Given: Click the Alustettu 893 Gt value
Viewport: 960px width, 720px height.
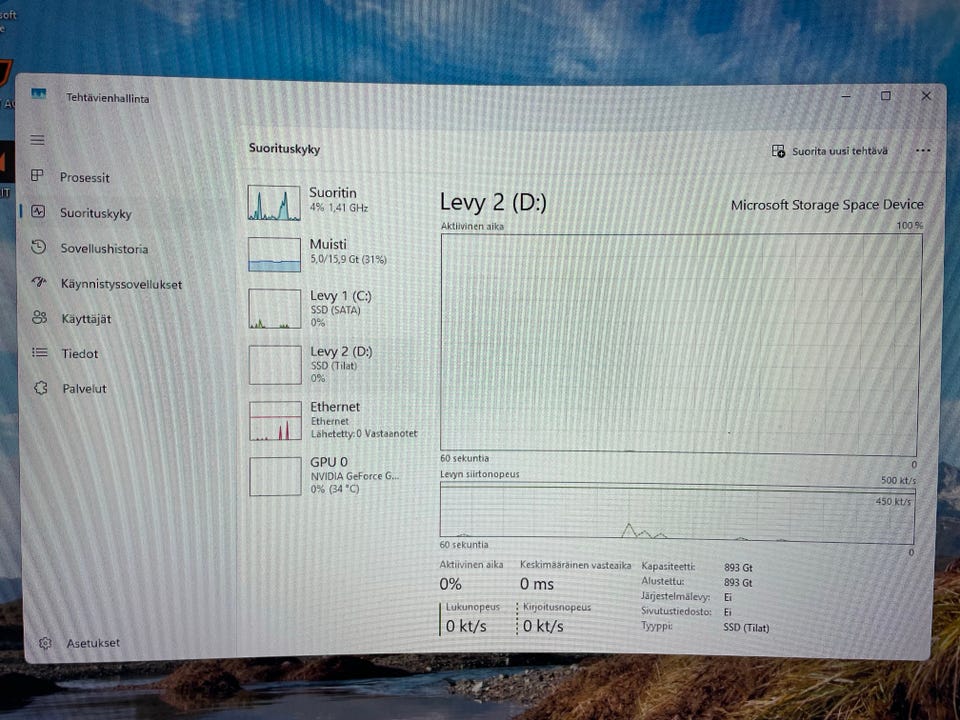Looking at the screenshot, I should pyautogui.click(x=738, y=583).
